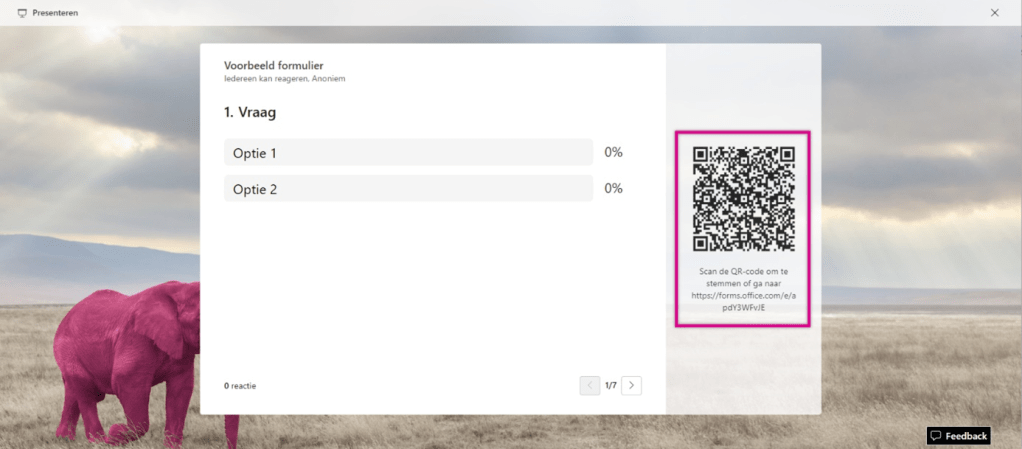
Task: Go to the next question with right chevron
Action: tap(632, 385)
